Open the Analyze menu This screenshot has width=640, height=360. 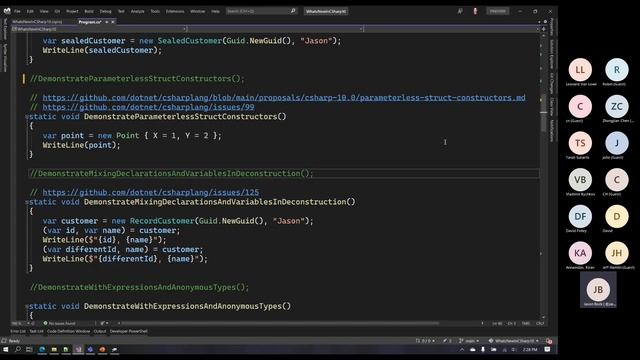point(138,11)
